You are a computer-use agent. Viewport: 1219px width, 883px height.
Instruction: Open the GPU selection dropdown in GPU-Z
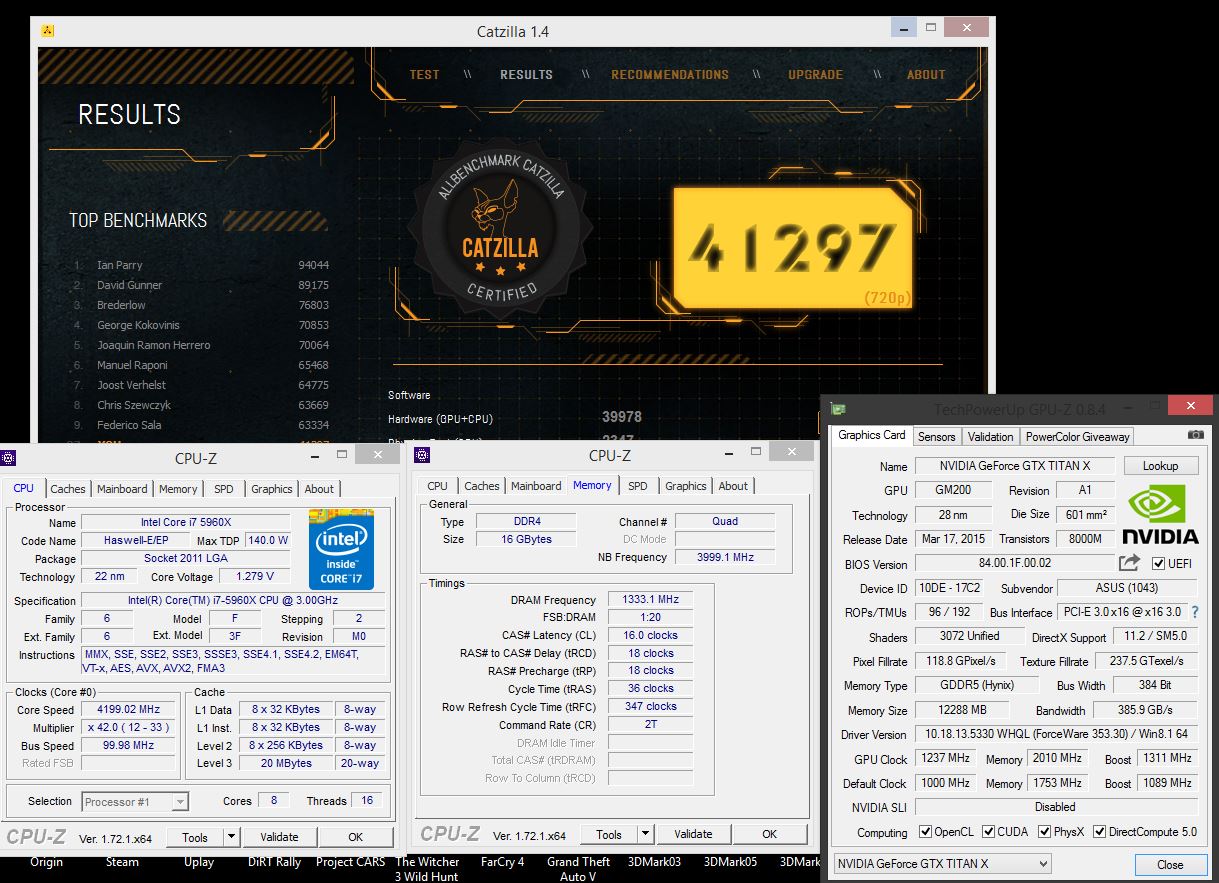[941, 864]
